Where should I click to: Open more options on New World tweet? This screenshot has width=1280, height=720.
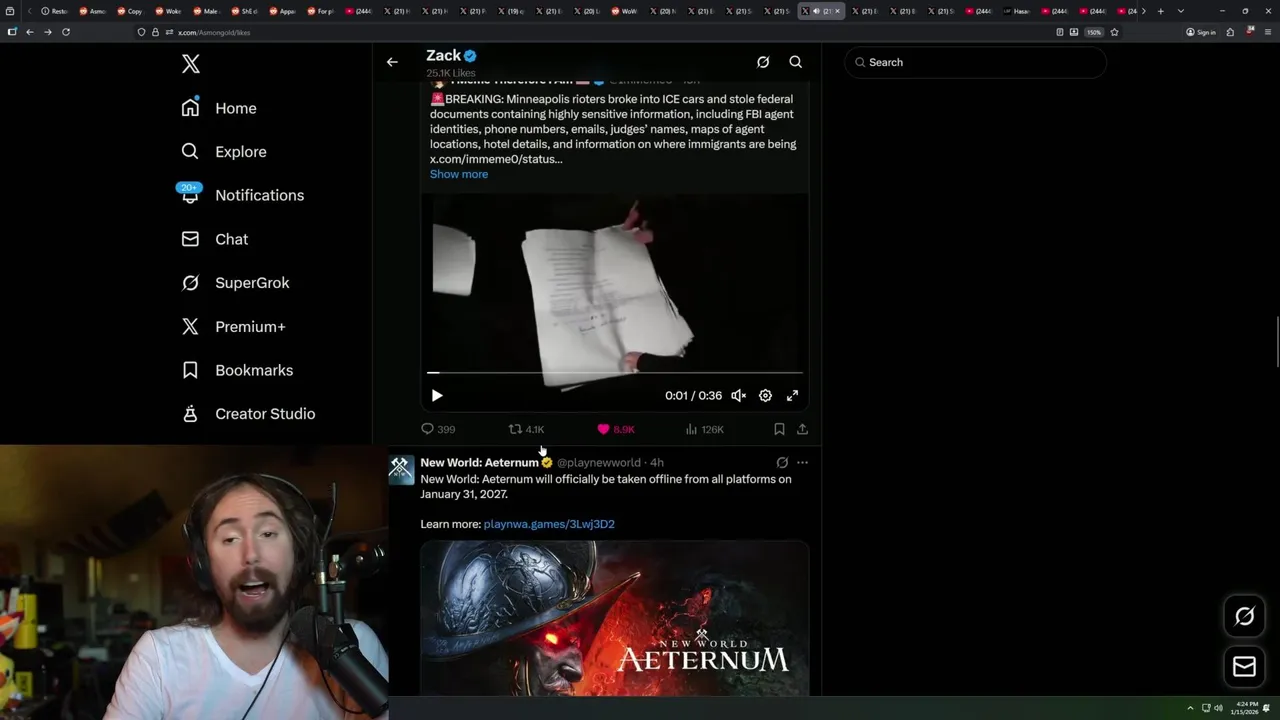point(802,463)
